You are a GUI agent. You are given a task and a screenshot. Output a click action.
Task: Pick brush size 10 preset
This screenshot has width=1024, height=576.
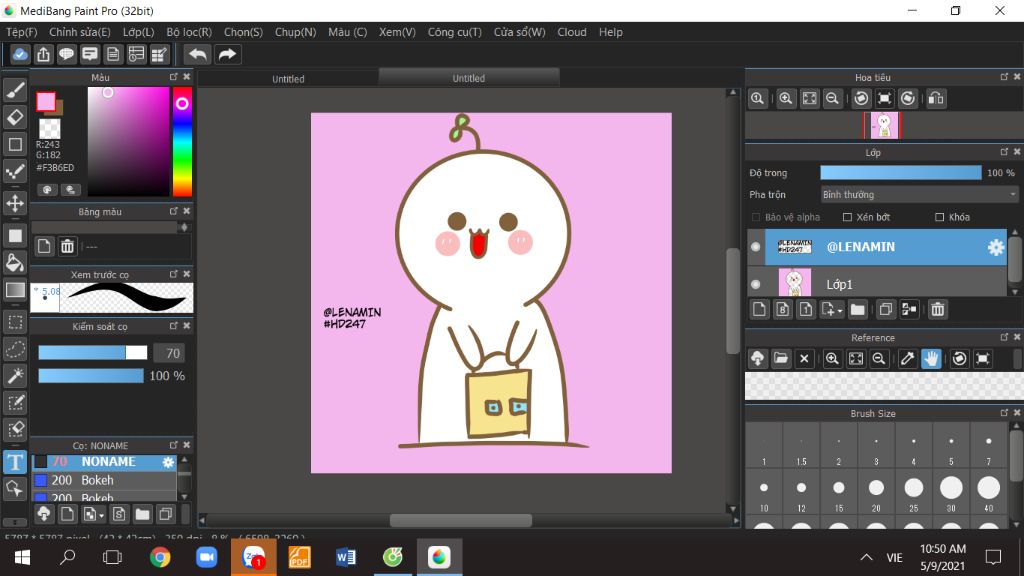click(x=764, y=494)
